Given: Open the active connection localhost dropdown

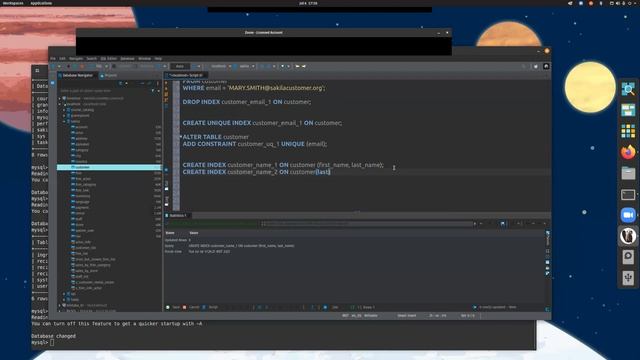Looking at the screenshot, I should (221, 66).
